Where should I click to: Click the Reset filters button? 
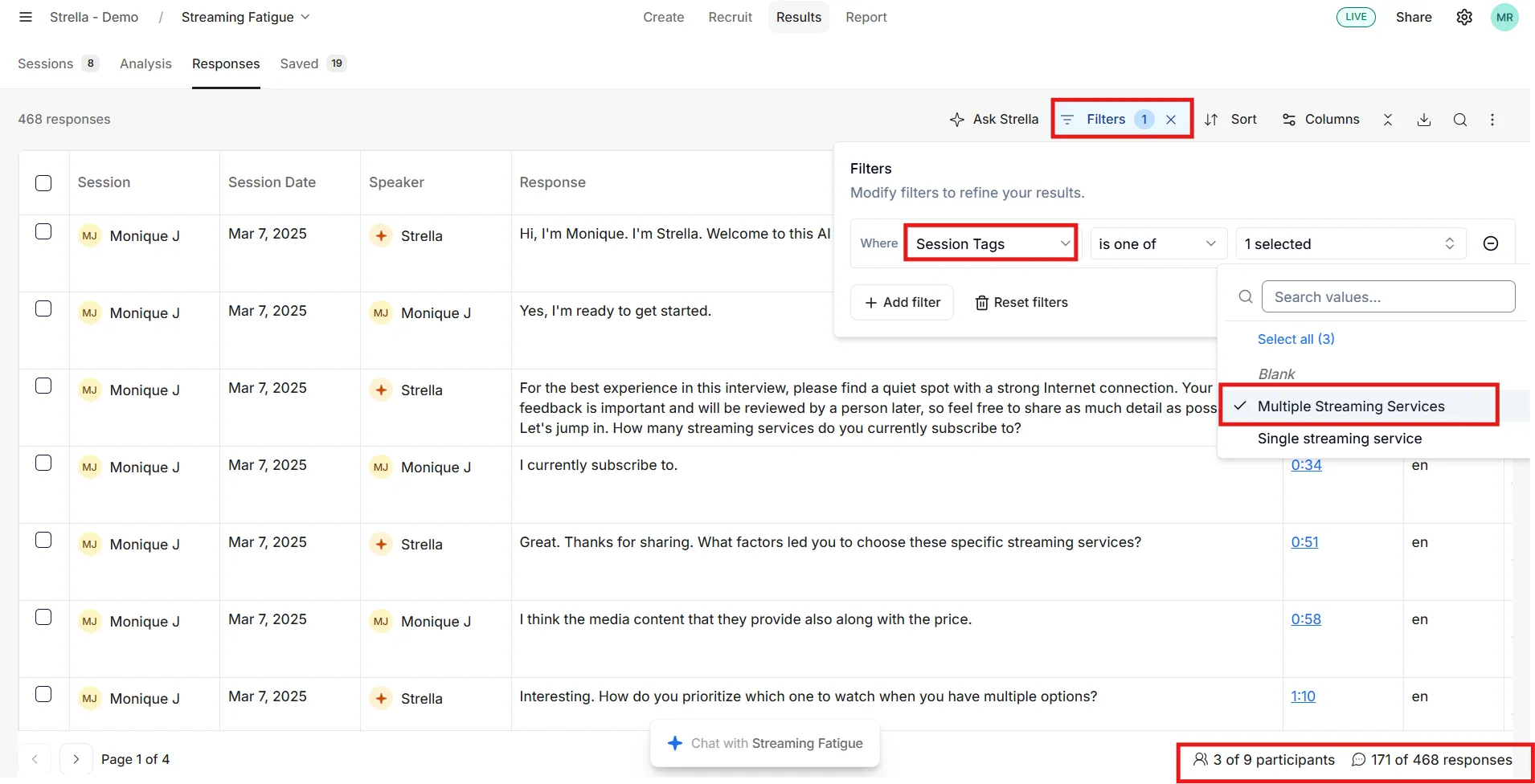[x=1021, y=302]
